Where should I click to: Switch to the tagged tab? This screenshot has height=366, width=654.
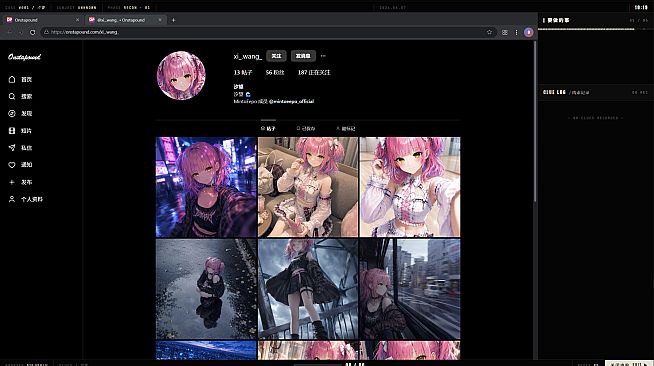coord(345,128)
